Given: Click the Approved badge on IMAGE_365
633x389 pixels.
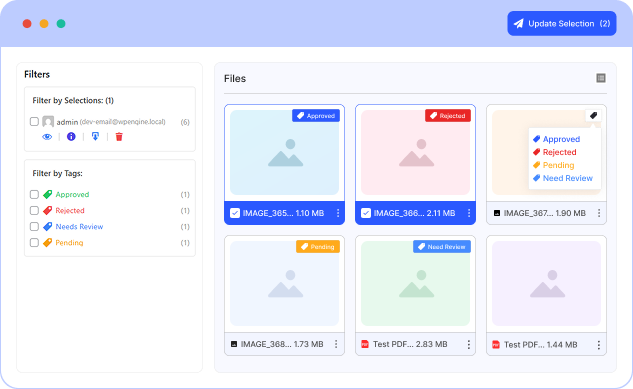Looking at the screenshot, I should (316, 116).
